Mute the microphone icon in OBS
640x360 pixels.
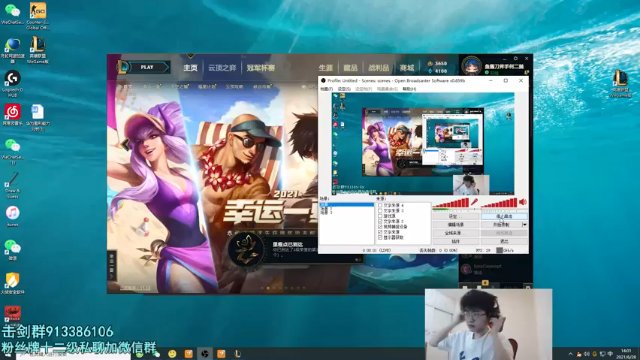pyautogui.click(x=474, y=202)
